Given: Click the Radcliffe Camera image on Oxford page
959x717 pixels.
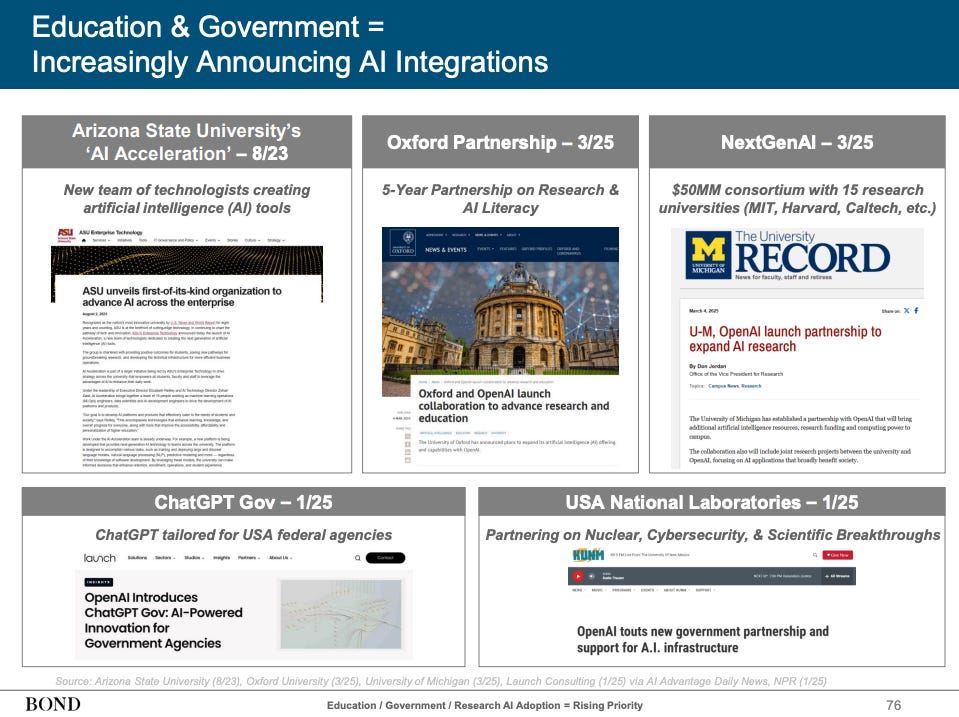Looking at the screenshot, I should point(500,318).
